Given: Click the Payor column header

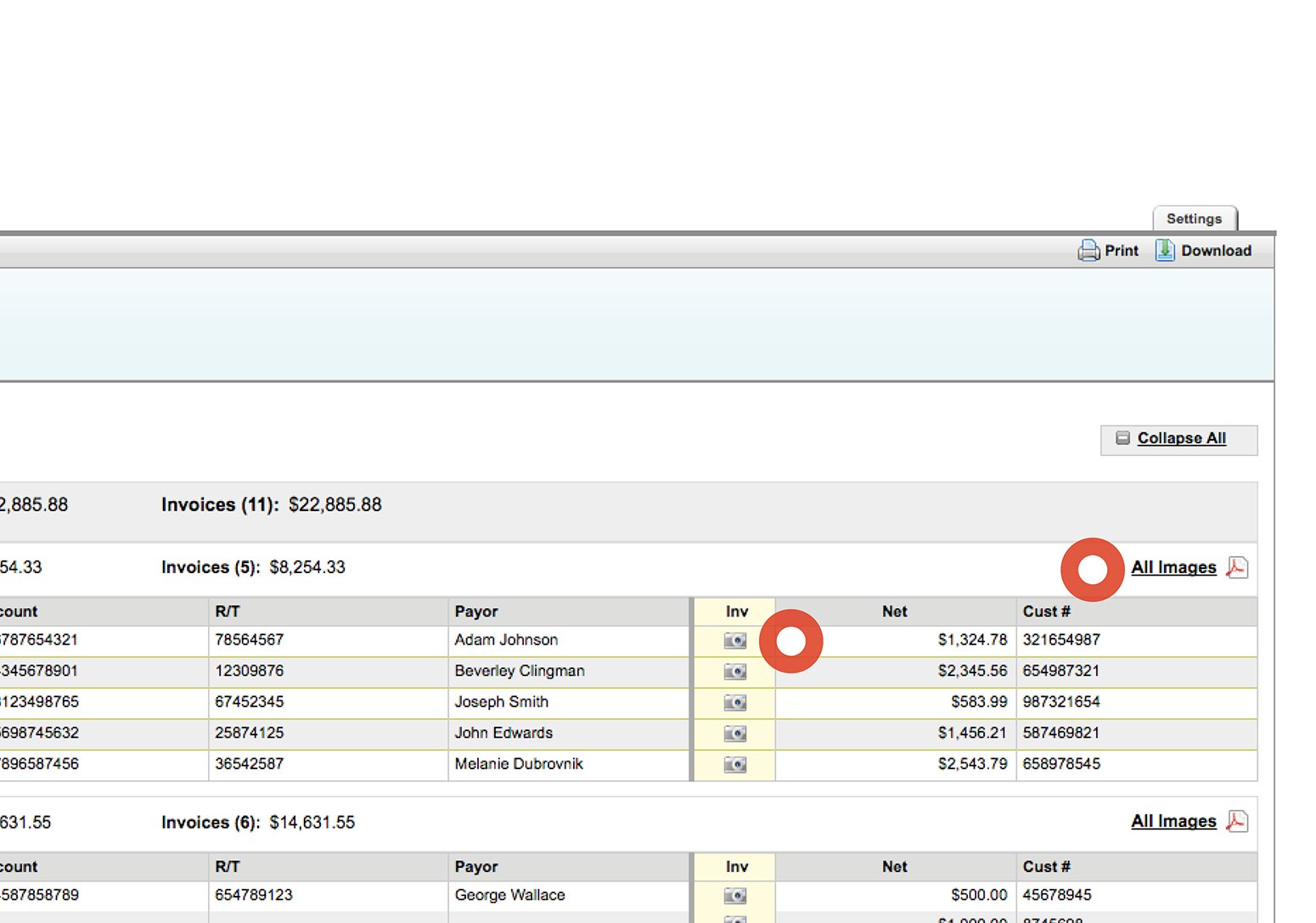Looking at the screenshot, I should coord(476,611).
